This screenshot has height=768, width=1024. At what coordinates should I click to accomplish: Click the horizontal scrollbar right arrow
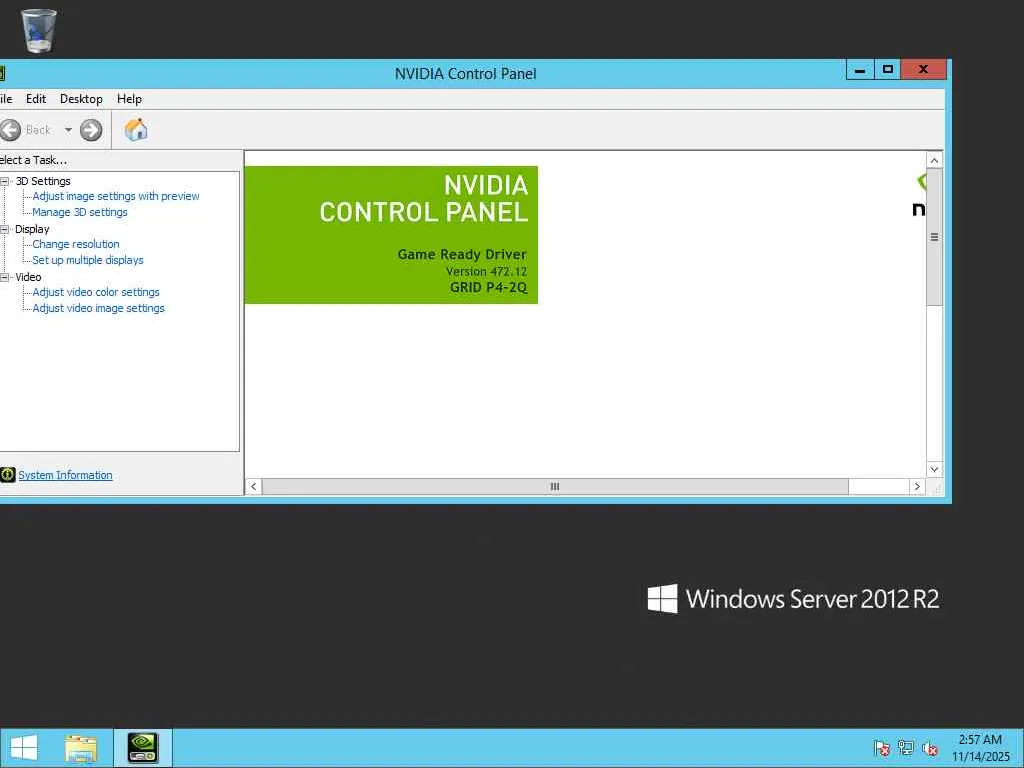coord(917,487)
